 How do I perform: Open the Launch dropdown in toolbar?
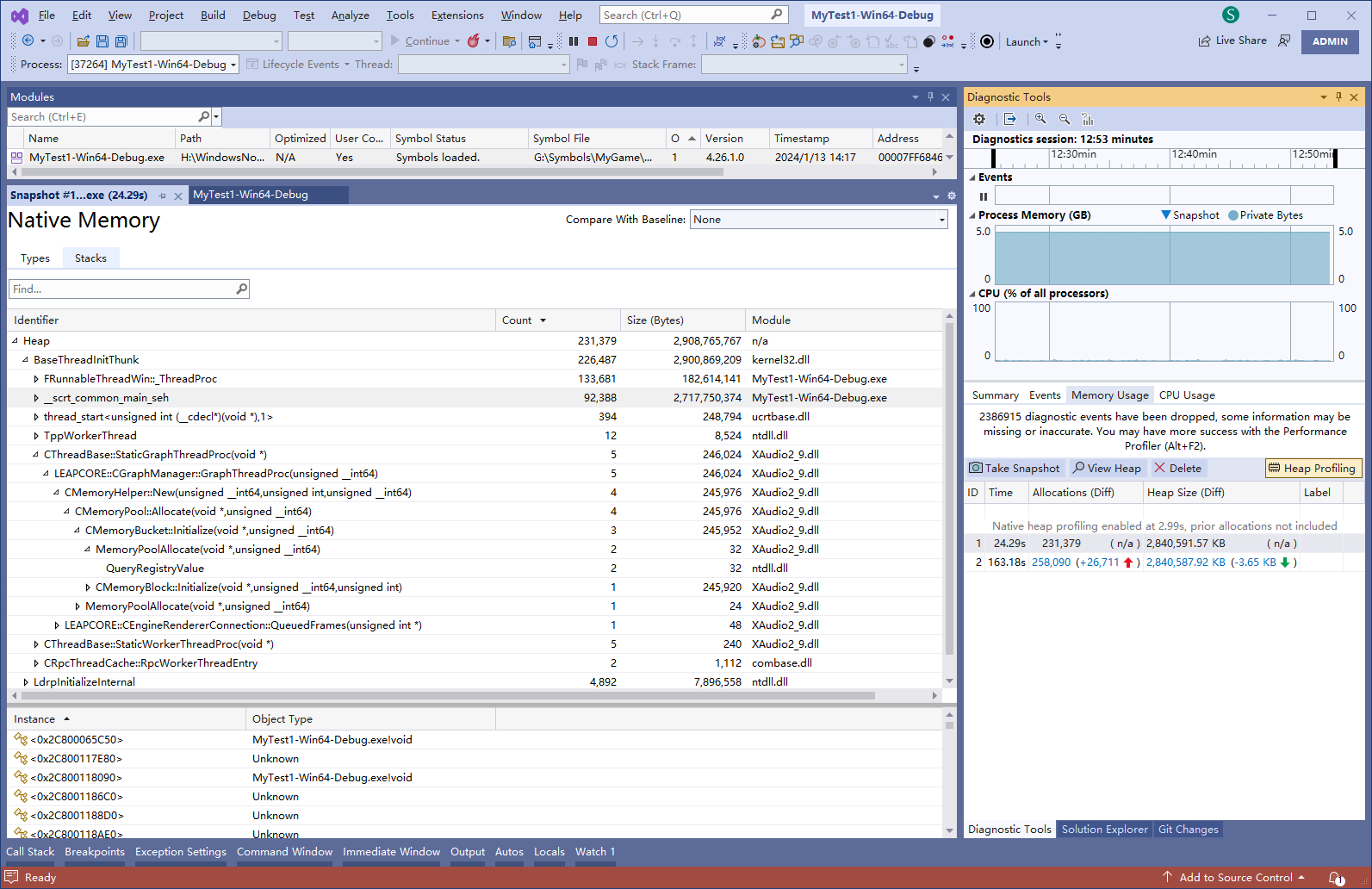pyautogui.click(x=1027, y=41)
